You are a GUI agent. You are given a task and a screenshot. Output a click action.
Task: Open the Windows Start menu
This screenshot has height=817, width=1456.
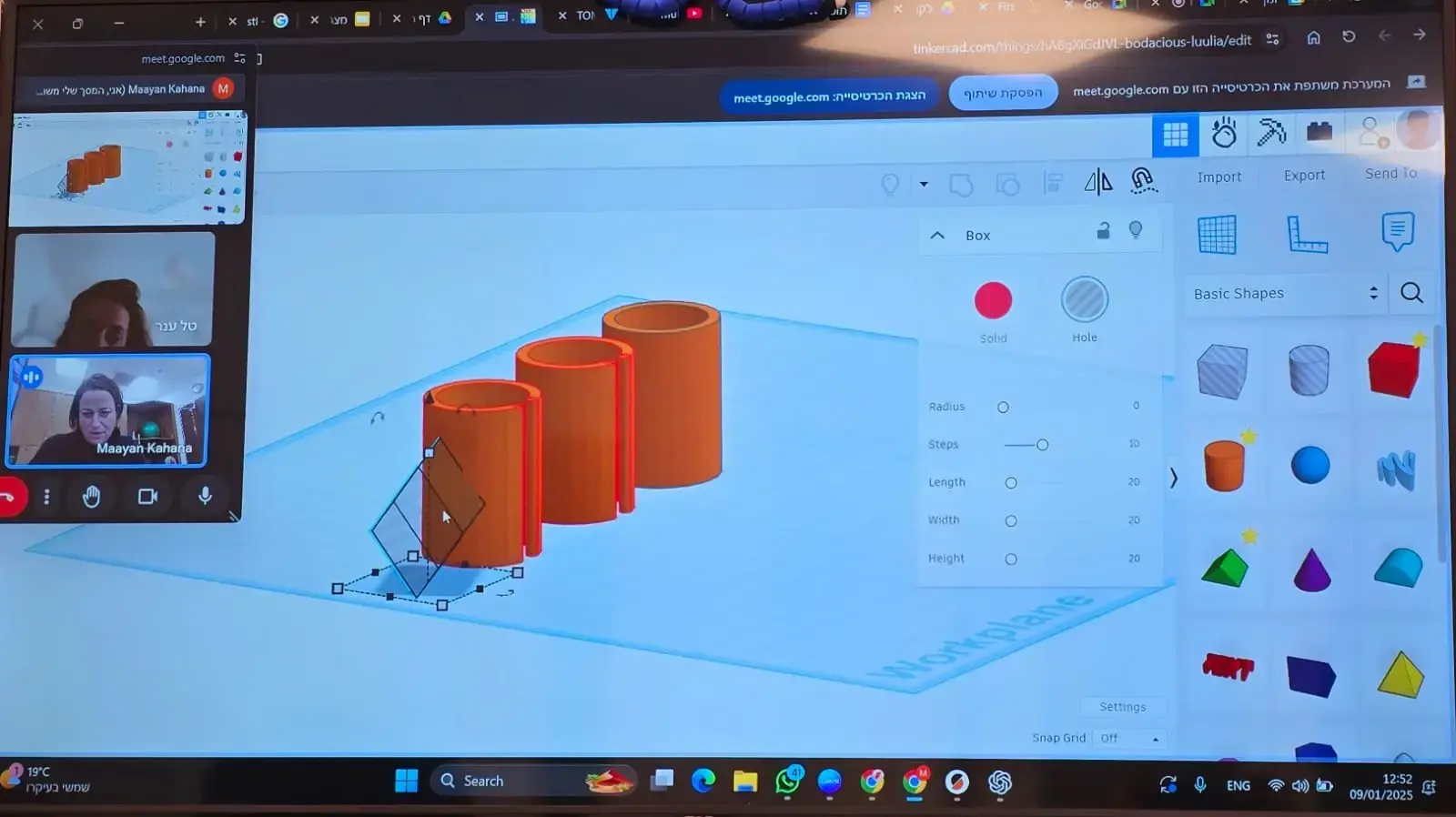tap(406, 781)
